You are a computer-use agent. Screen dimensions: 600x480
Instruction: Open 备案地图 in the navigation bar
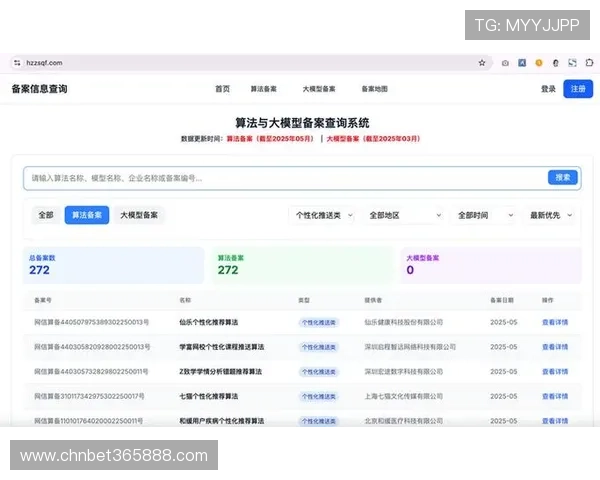click(375, 89)
